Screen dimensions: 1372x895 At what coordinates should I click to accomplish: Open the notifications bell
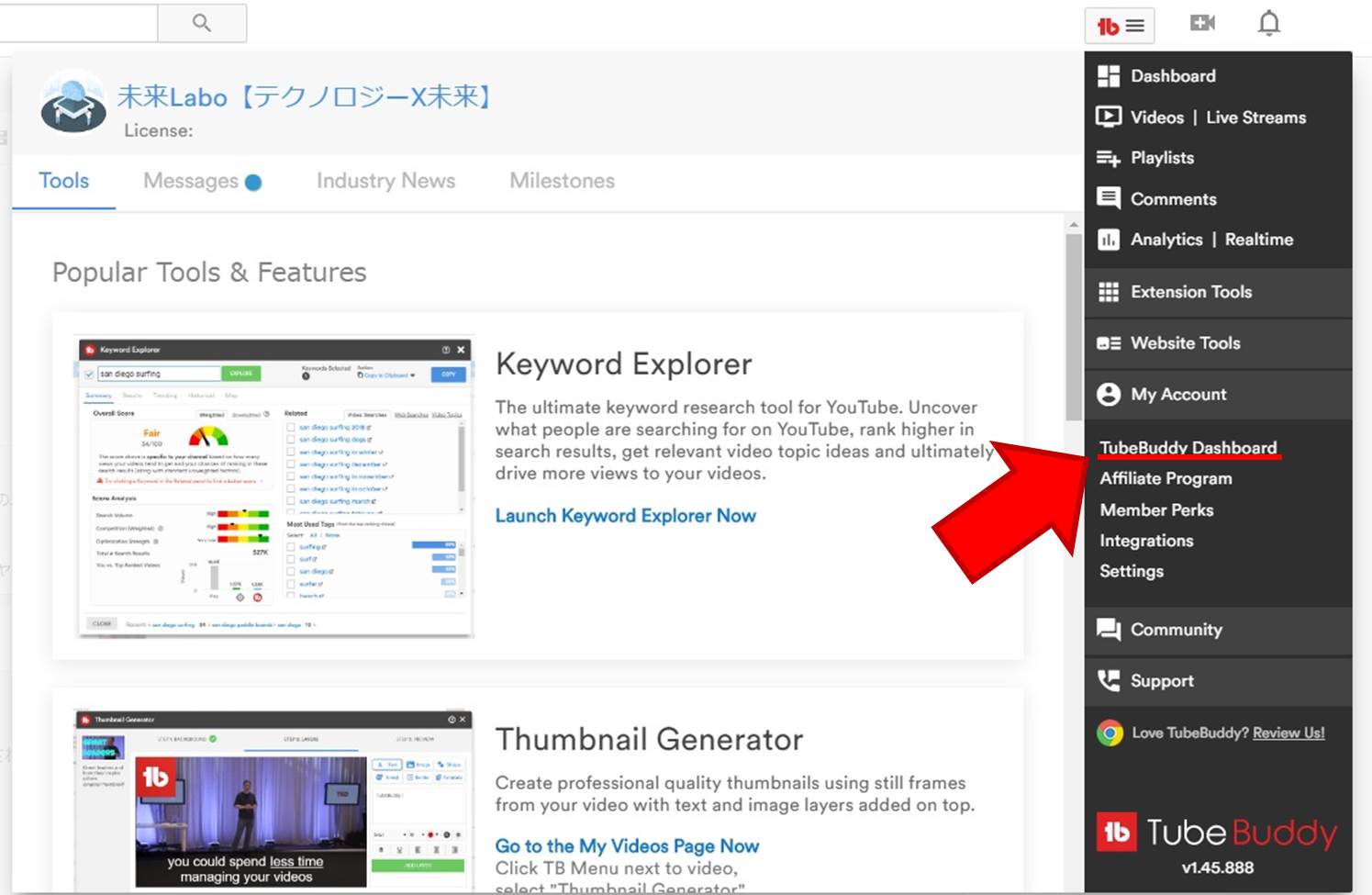point(1268,23)
